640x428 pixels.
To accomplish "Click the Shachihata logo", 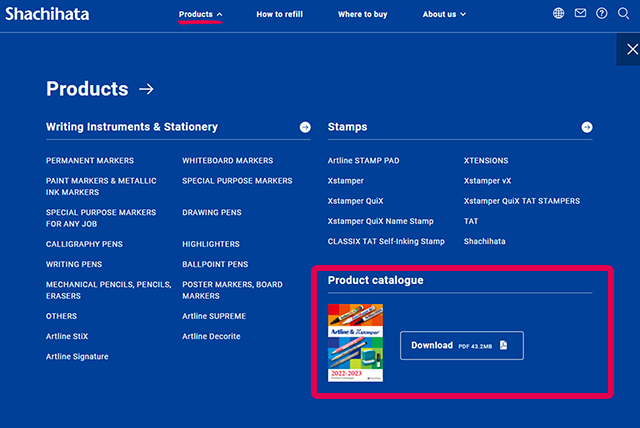I will point(47,14).
